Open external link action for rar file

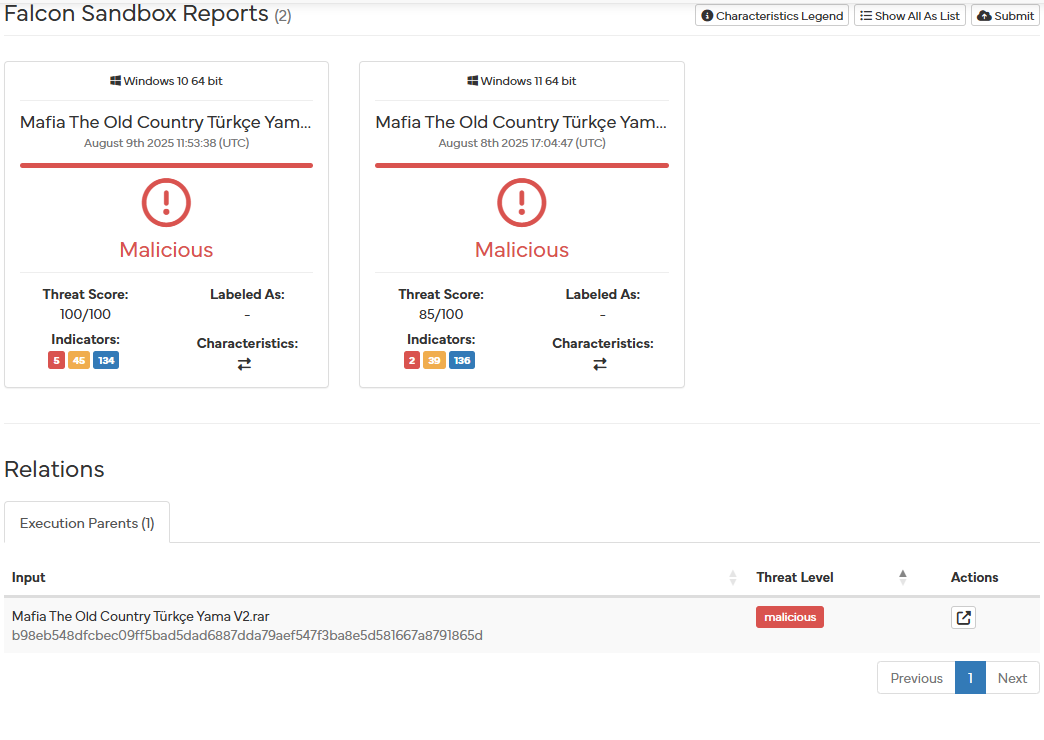[963, 617]
